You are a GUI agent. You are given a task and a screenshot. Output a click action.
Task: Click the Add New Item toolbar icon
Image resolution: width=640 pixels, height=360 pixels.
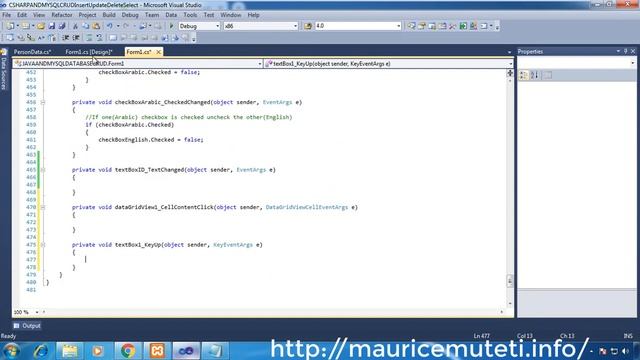tap(26, 26)
